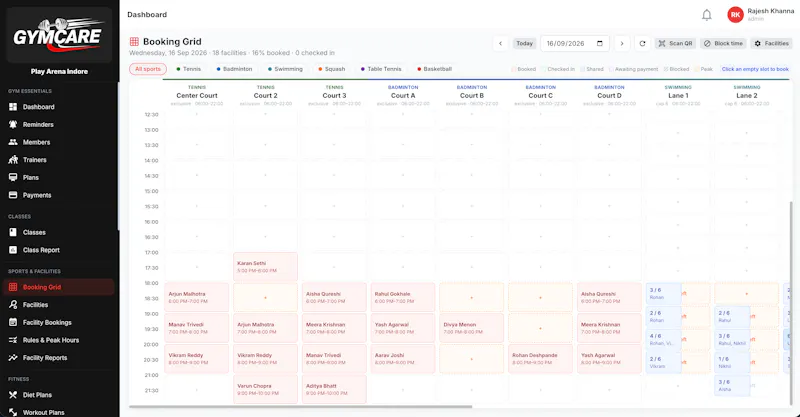Click the Facility Bookings icon in the sidebar
This screenshot has height=417, width=800.
13,323
